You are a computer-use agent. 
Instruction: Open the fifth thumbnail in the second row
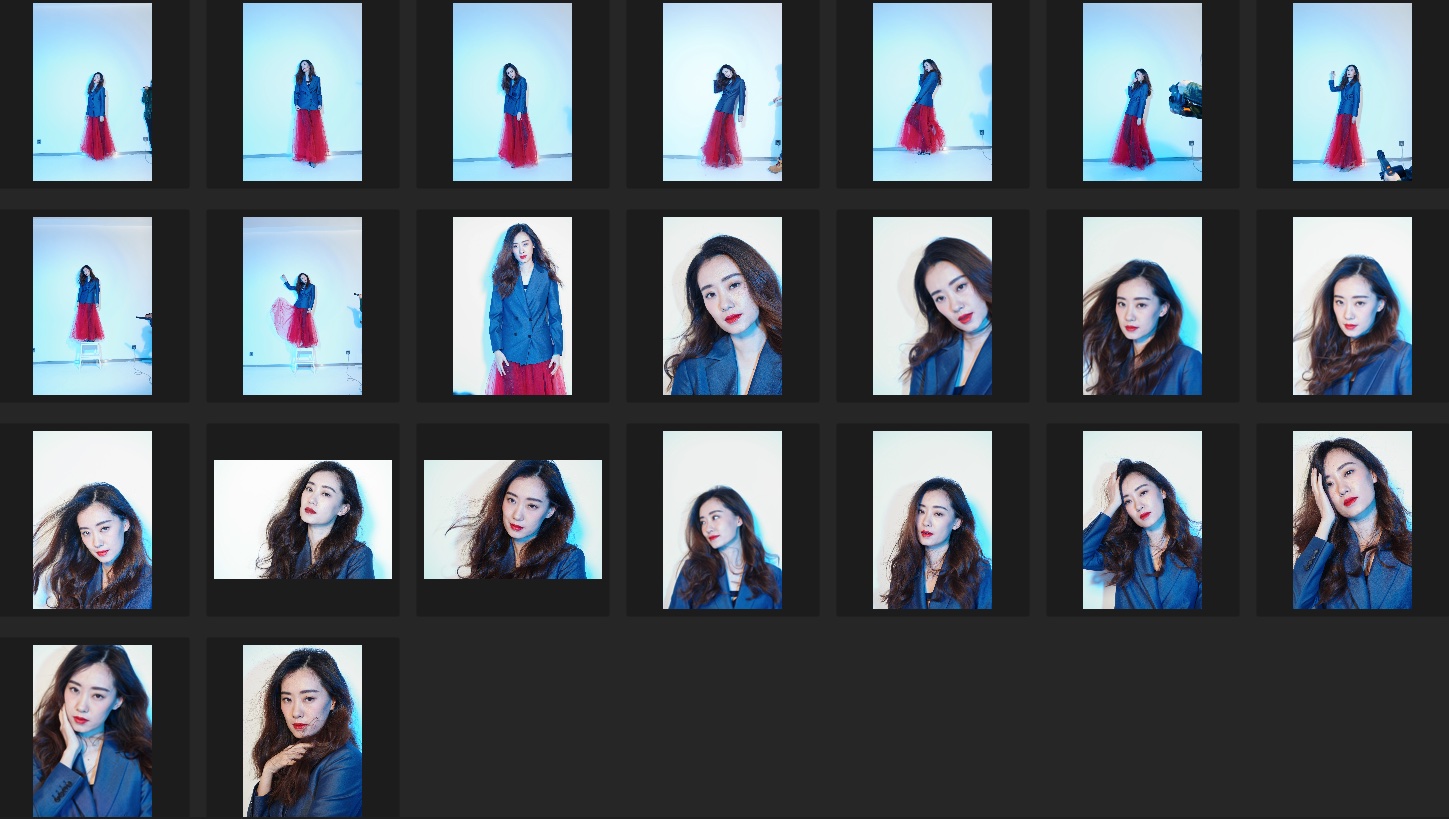(x=932, y=306)
